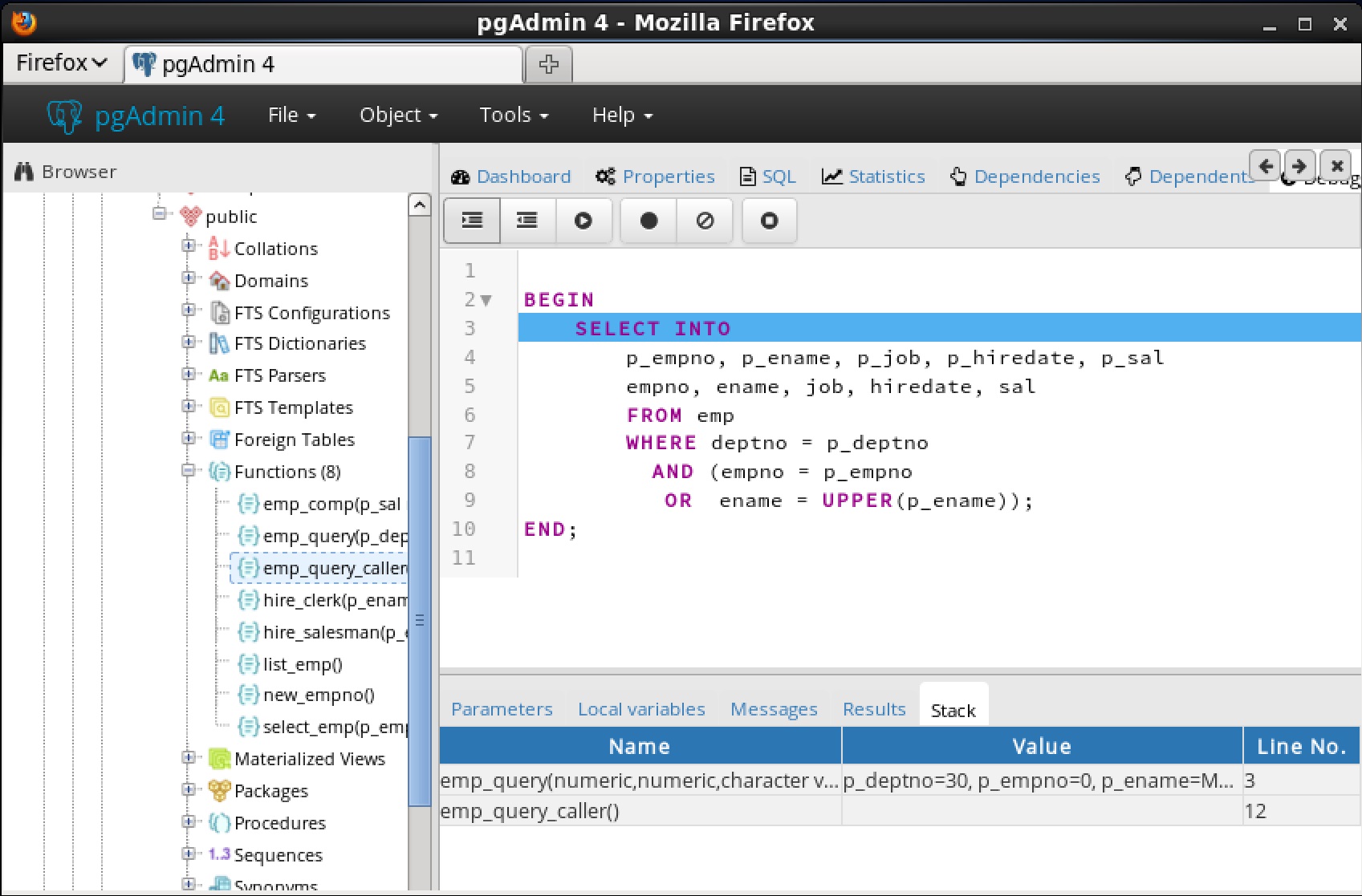Stop the debugging session with the Stop icon
Screen dimensions: 1362x896
[769, 221]
